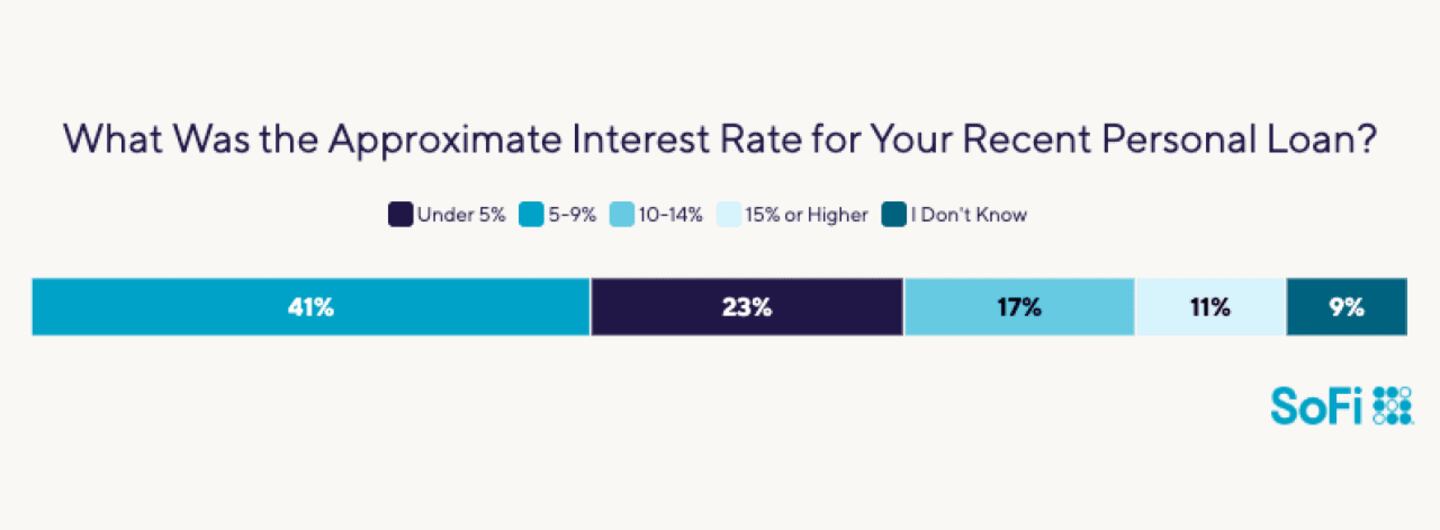Click the SoFi wordmark text
The width and height of the screenshot is (1440, 530).
pos(1318,404)
